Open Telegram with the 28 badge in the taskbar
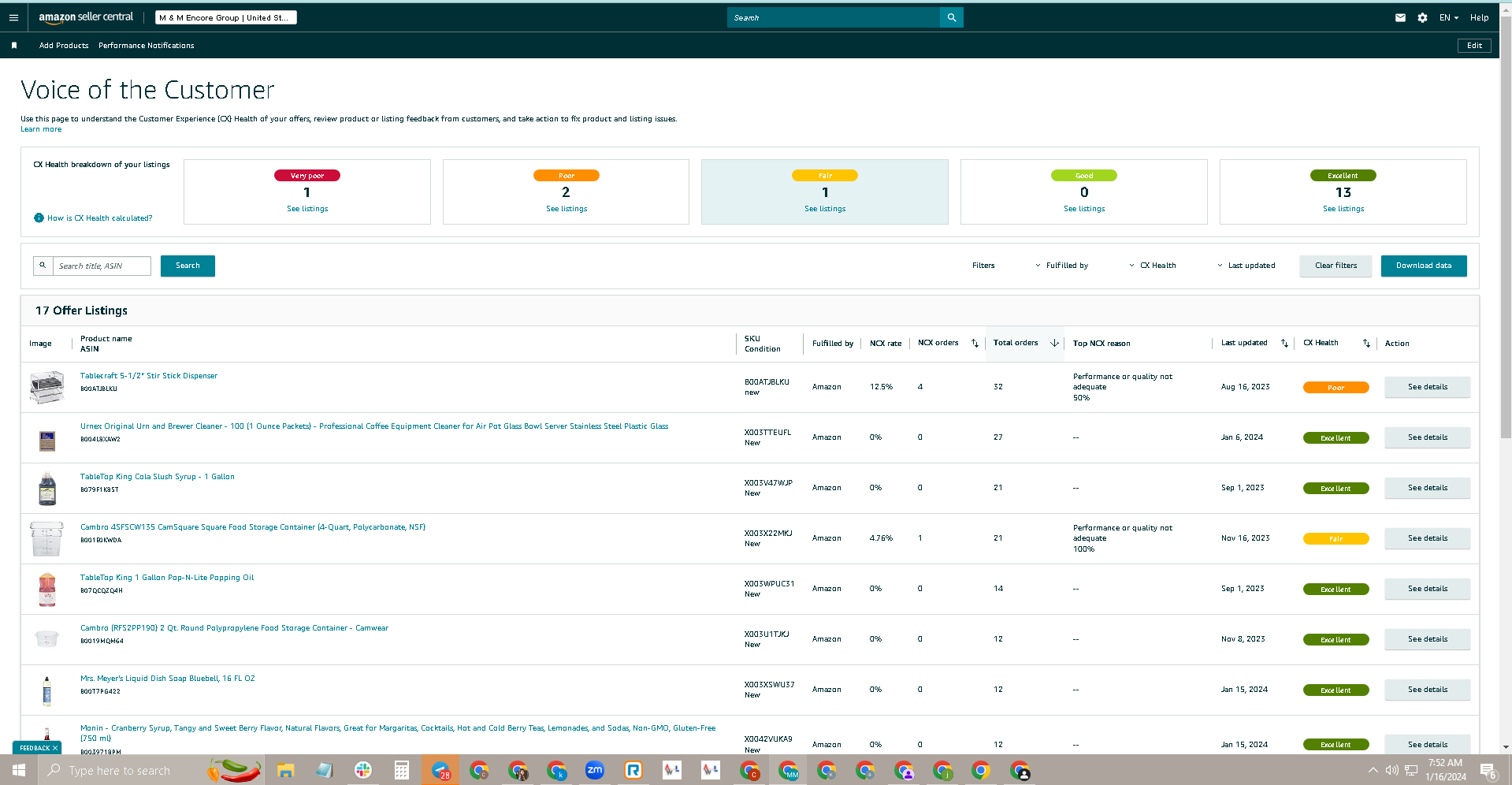The width and height of the screenshot is (1512, 785). point(440,770)
